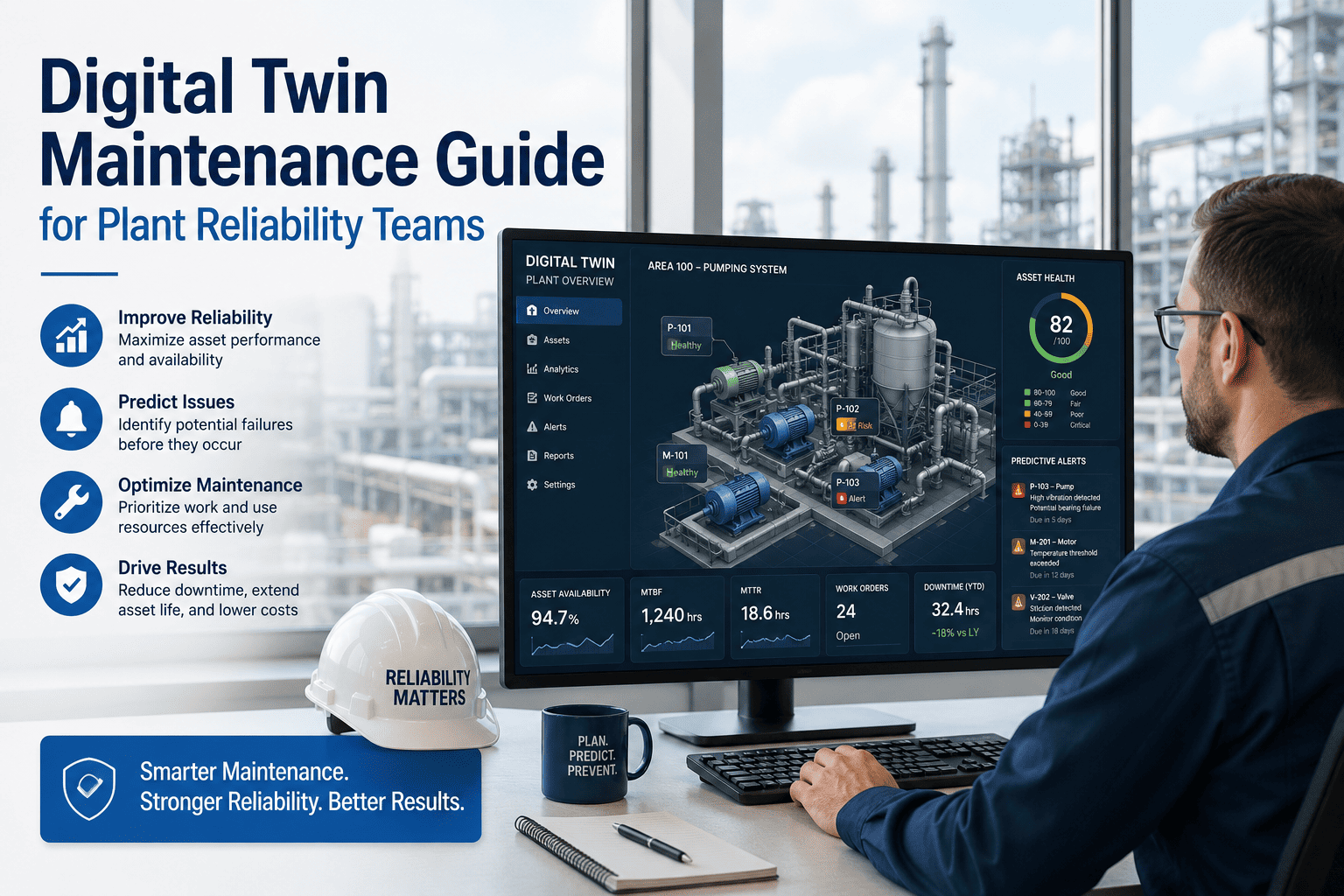This screenshot has height=896, width=1344.
Task: Click warning icon beside M-201 Motor alert
Action: pyautogui.click(x=1018, y=546)
